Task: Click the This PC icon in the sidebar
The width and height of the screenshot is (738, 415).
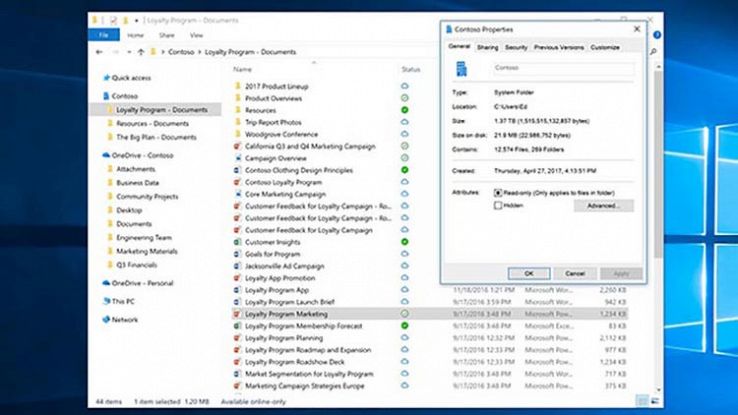Action: (x=106, y=301)
